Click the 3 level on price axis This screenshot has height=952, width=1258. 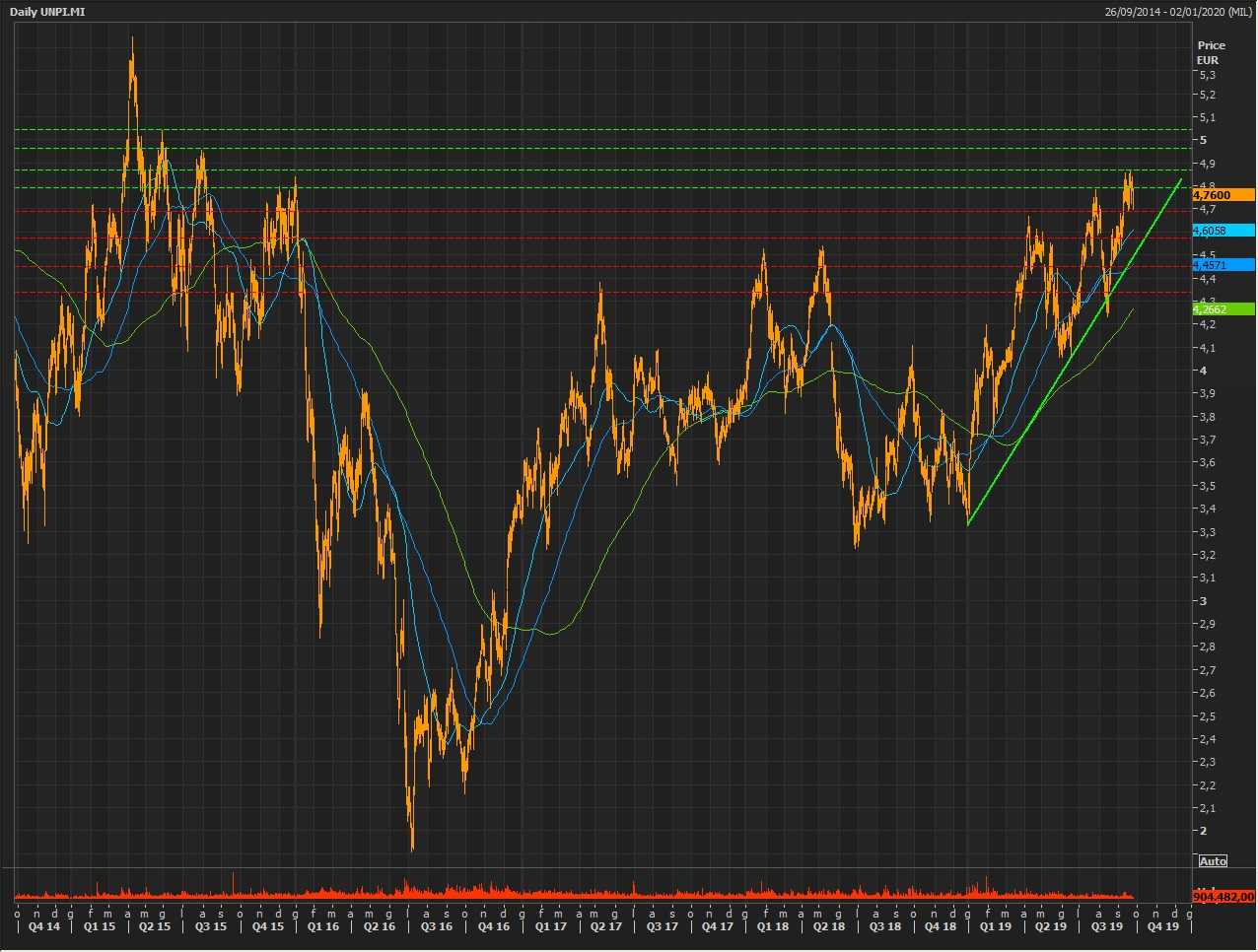(x=1203, y=600)
